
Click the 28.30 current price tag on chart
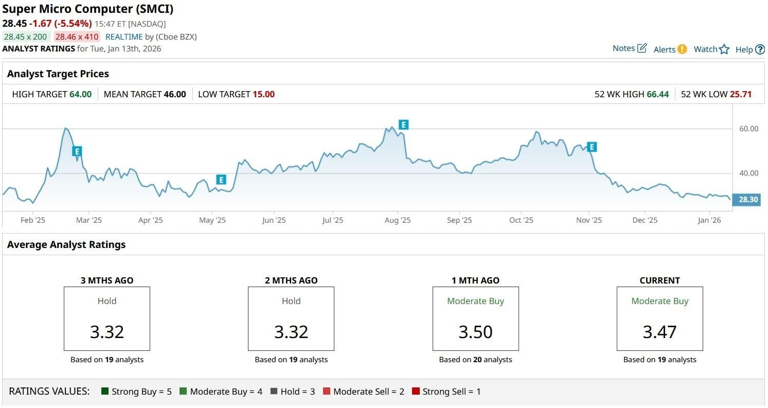[x=747, y=200]
